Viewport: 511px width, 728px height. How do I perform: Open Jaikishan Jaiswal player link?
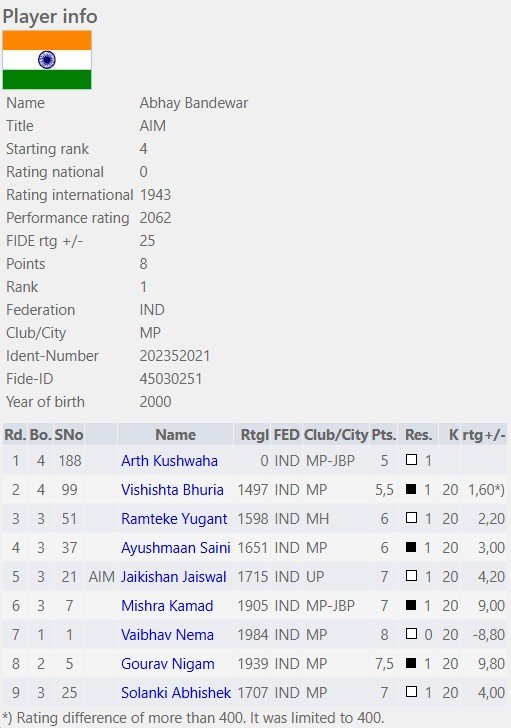click(x=174, y=577)
